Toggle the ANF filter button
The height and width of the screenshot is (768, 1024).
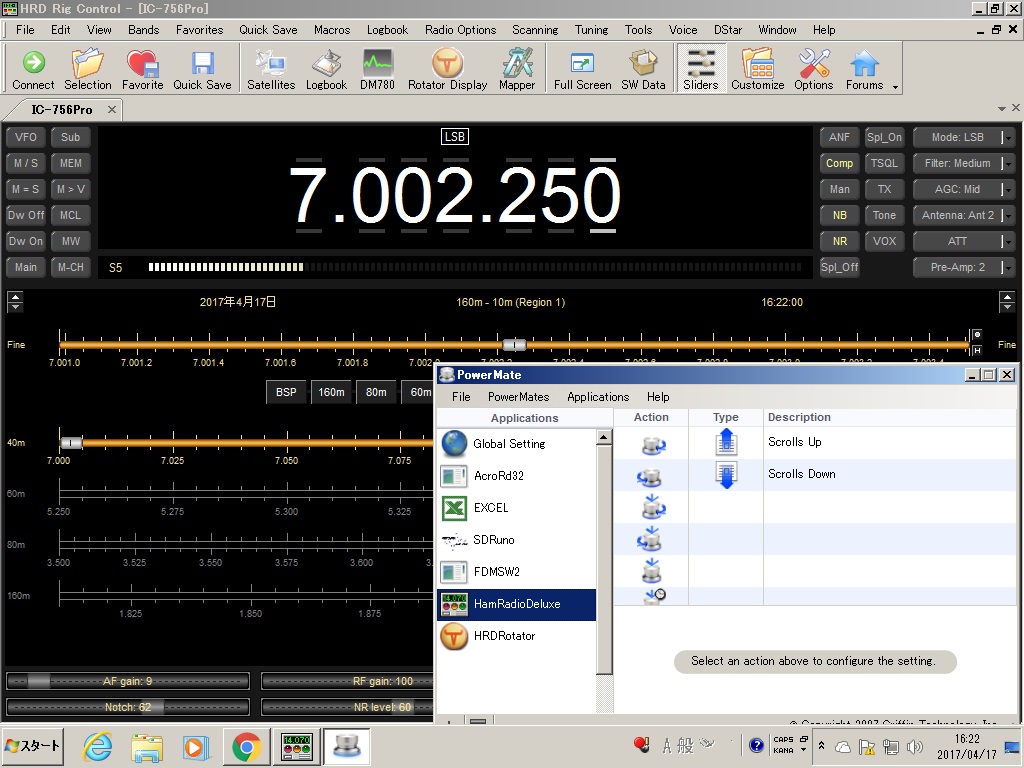(839, 137)
